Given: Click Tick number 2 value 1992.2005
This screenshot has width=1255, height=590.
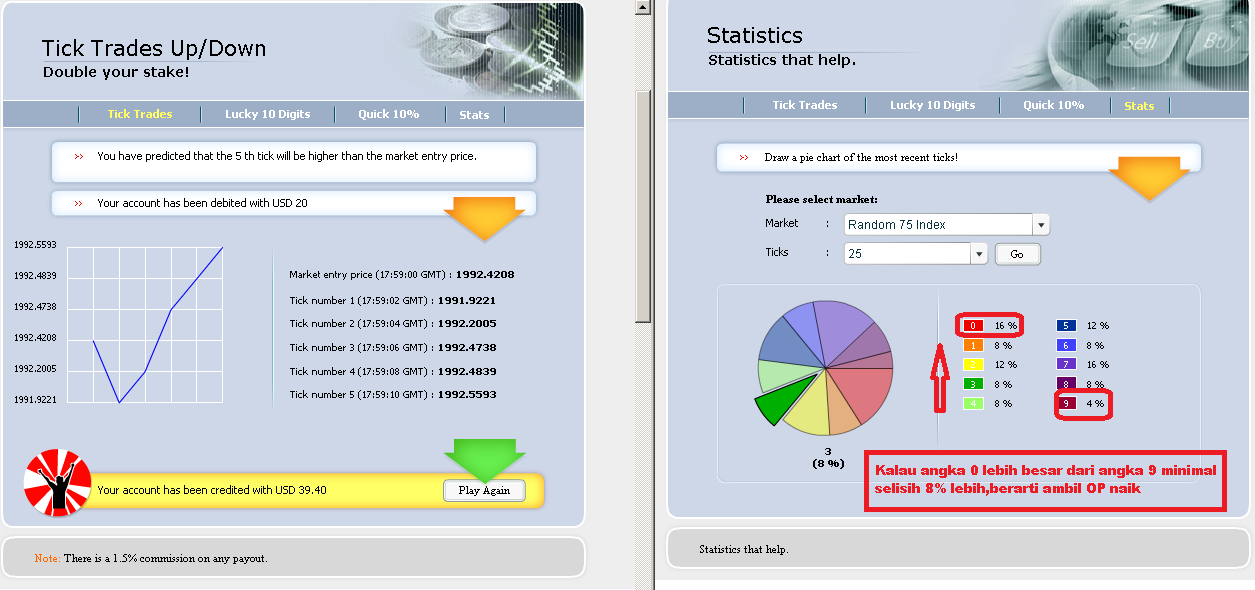Looking at the screenshot, I should (x=467, y=324).
